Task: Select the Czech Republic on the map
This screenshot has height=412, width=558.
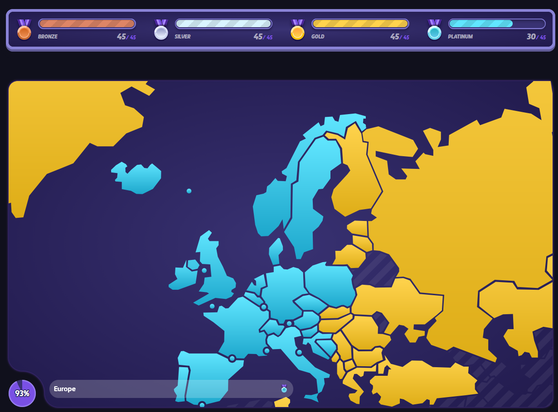Action: click(x=310, y=302)
